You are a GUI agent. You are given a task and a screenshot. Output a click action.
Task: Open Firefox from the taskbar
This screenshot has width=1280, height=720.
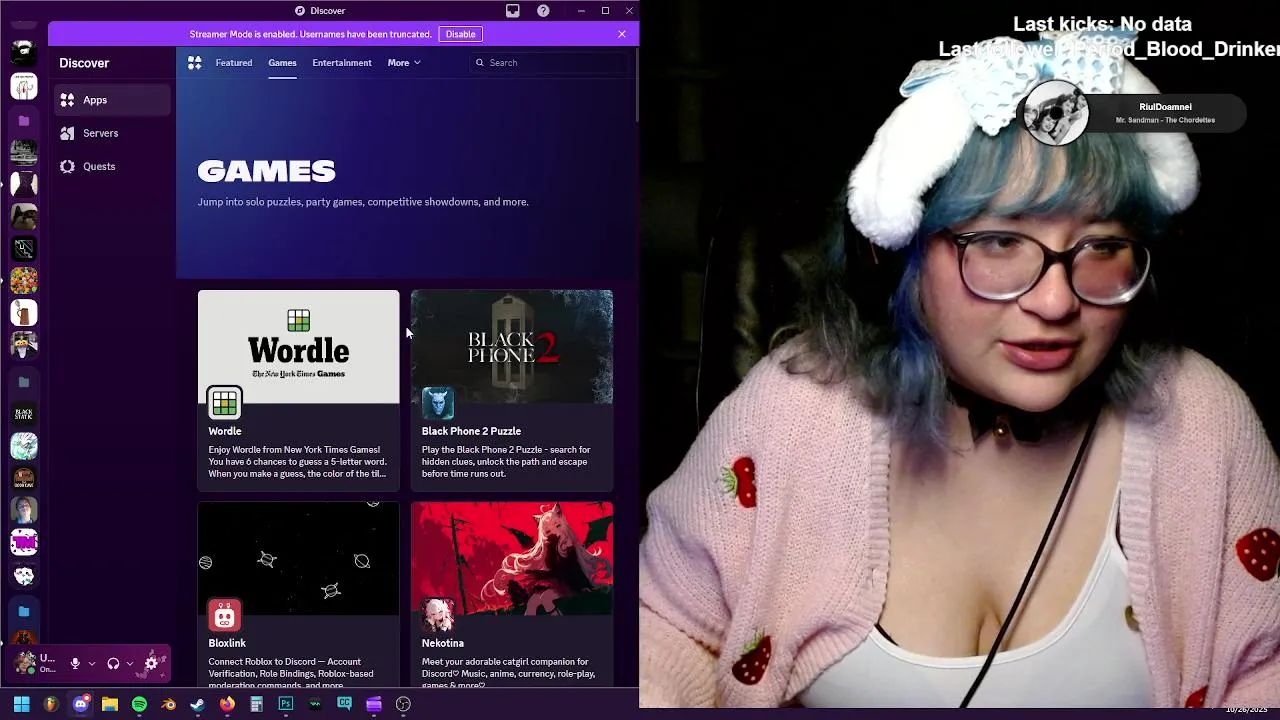(227, 704)
